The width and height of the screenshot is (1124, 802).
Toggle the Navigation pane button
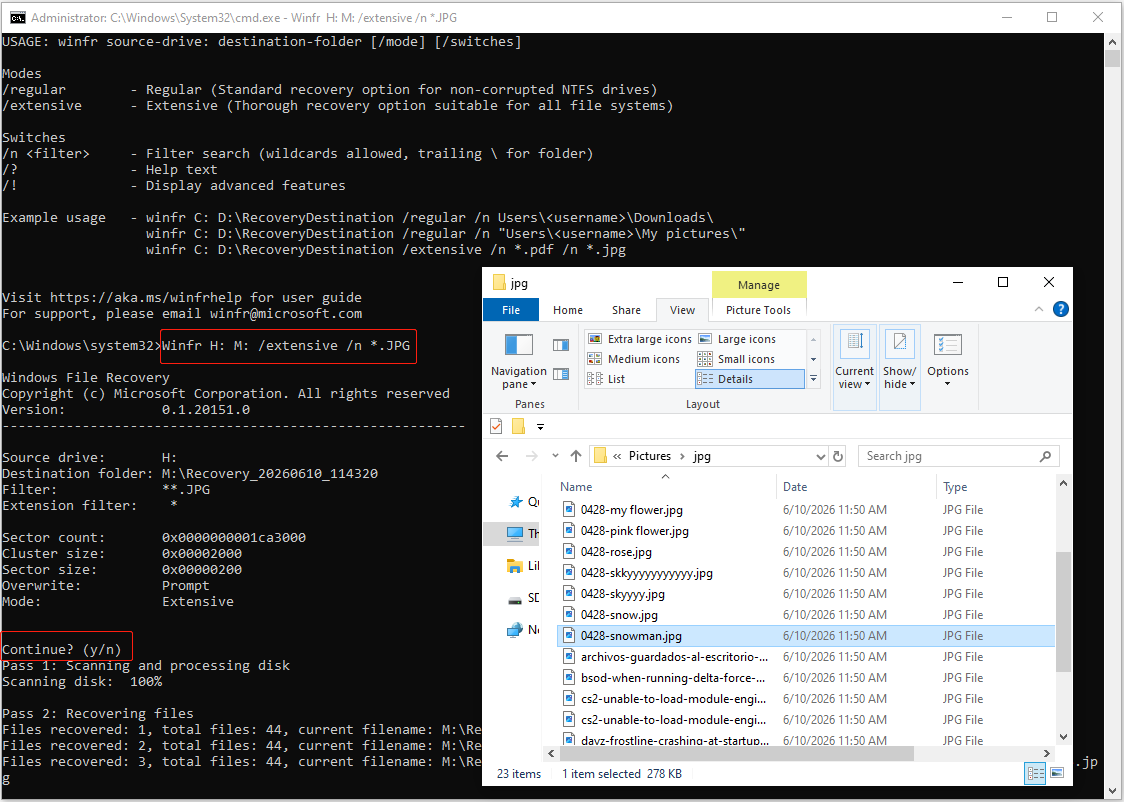tap(518, 361)
